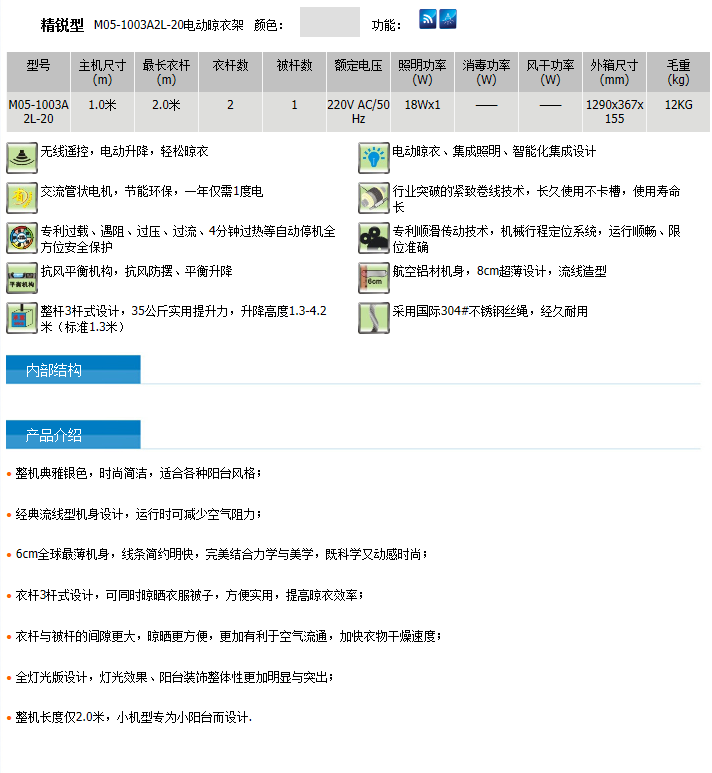The height and width of the screenshot is (773, 712).
Task: Click the safety protection circular icon
Action: [22, 238]
